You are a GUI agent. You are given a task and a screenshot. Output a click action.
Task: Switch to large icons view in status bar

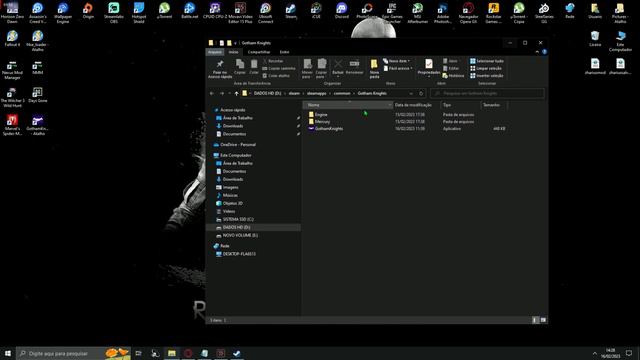543,320
